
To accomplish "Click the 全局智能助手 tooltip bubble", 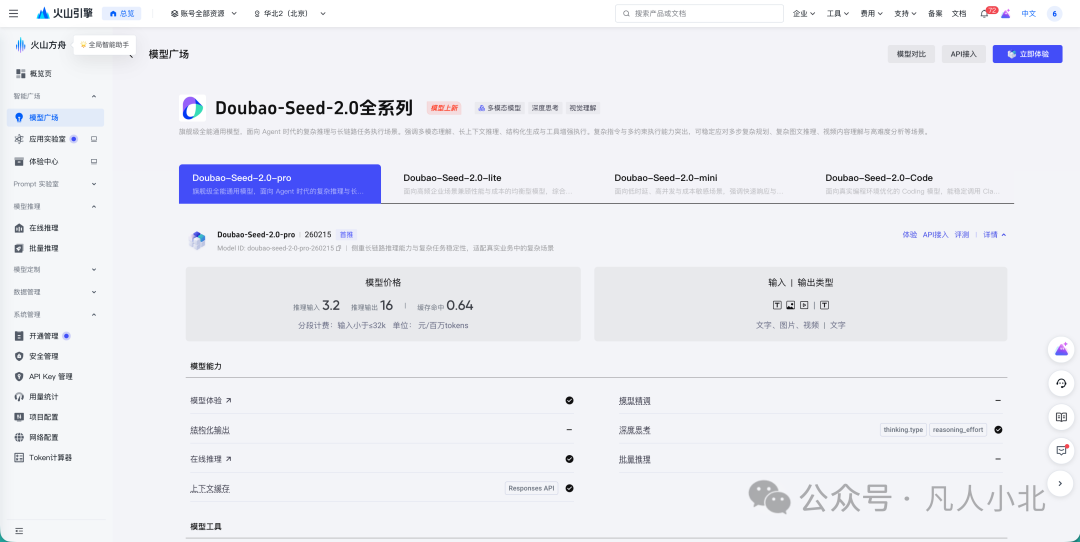I will coord(105,45).
